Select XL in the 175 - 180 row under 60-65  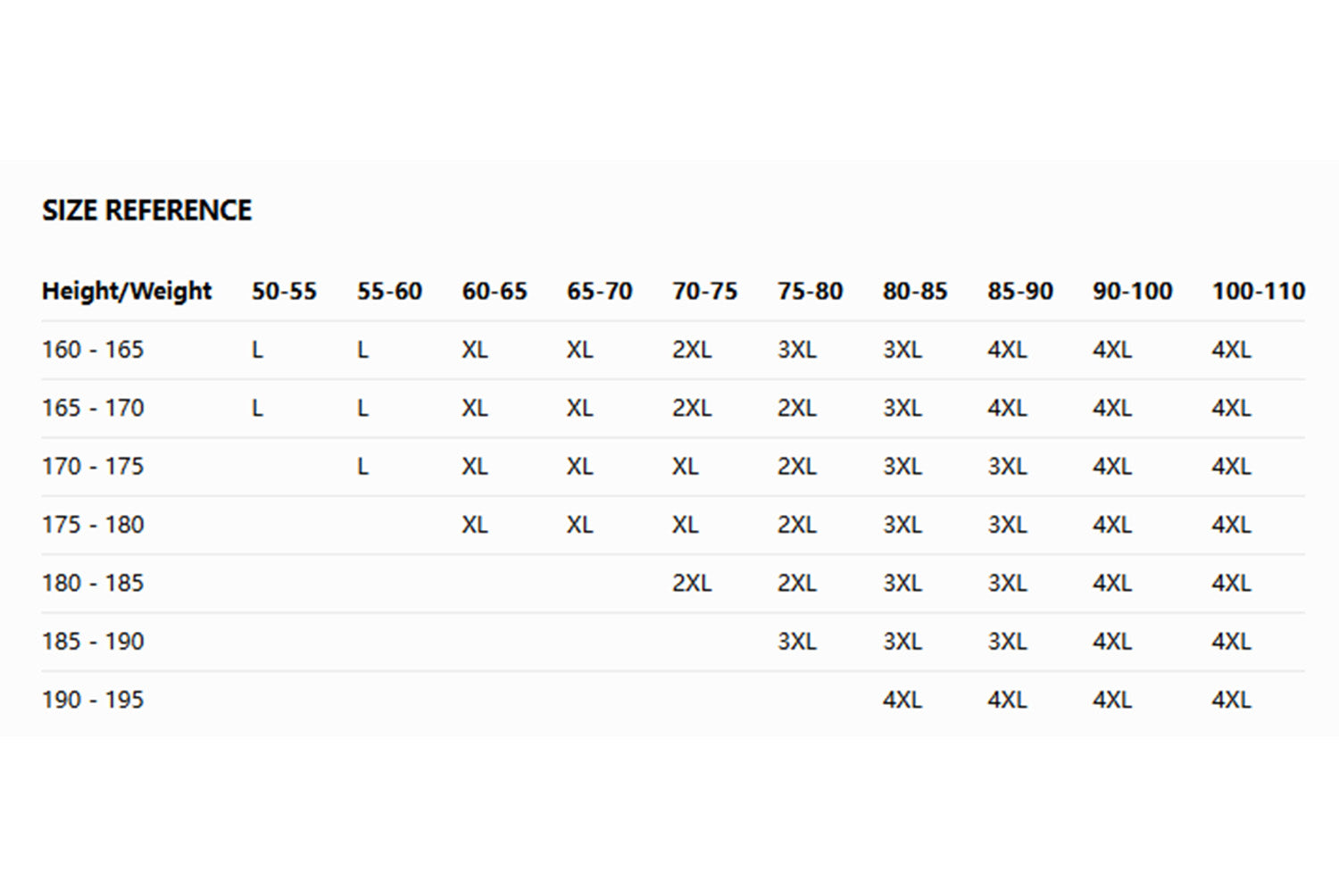(475, 525)
